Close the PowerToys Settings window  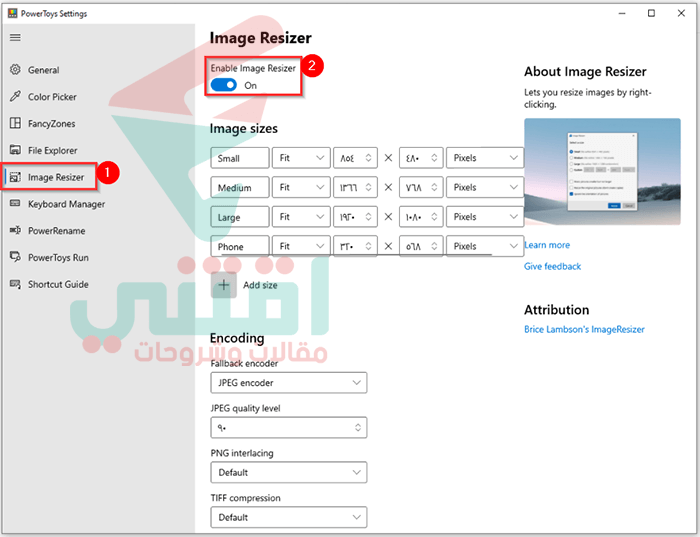pyautogui.click(x=681, y=13)
